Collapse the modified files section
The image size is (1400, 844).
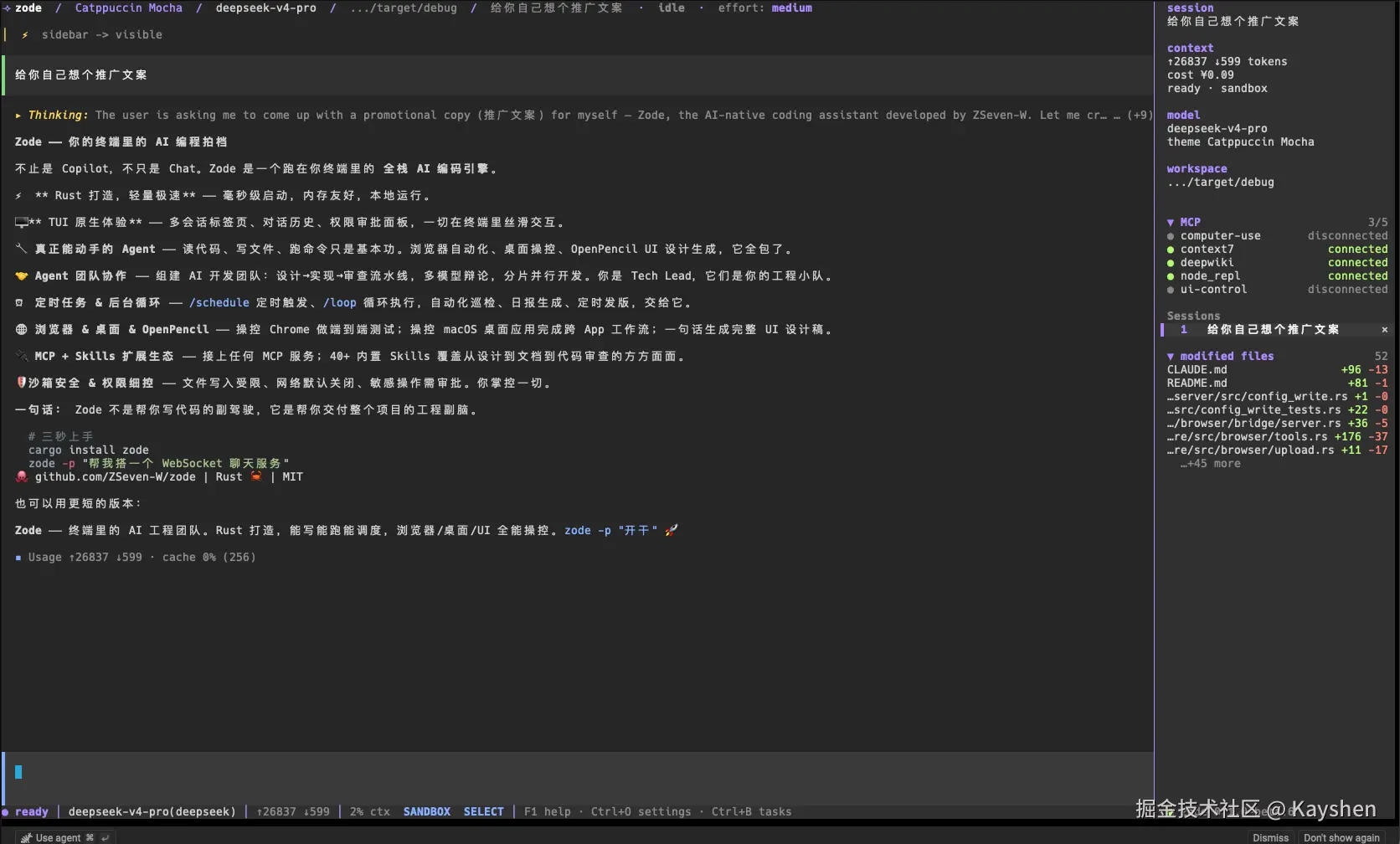1171,357
